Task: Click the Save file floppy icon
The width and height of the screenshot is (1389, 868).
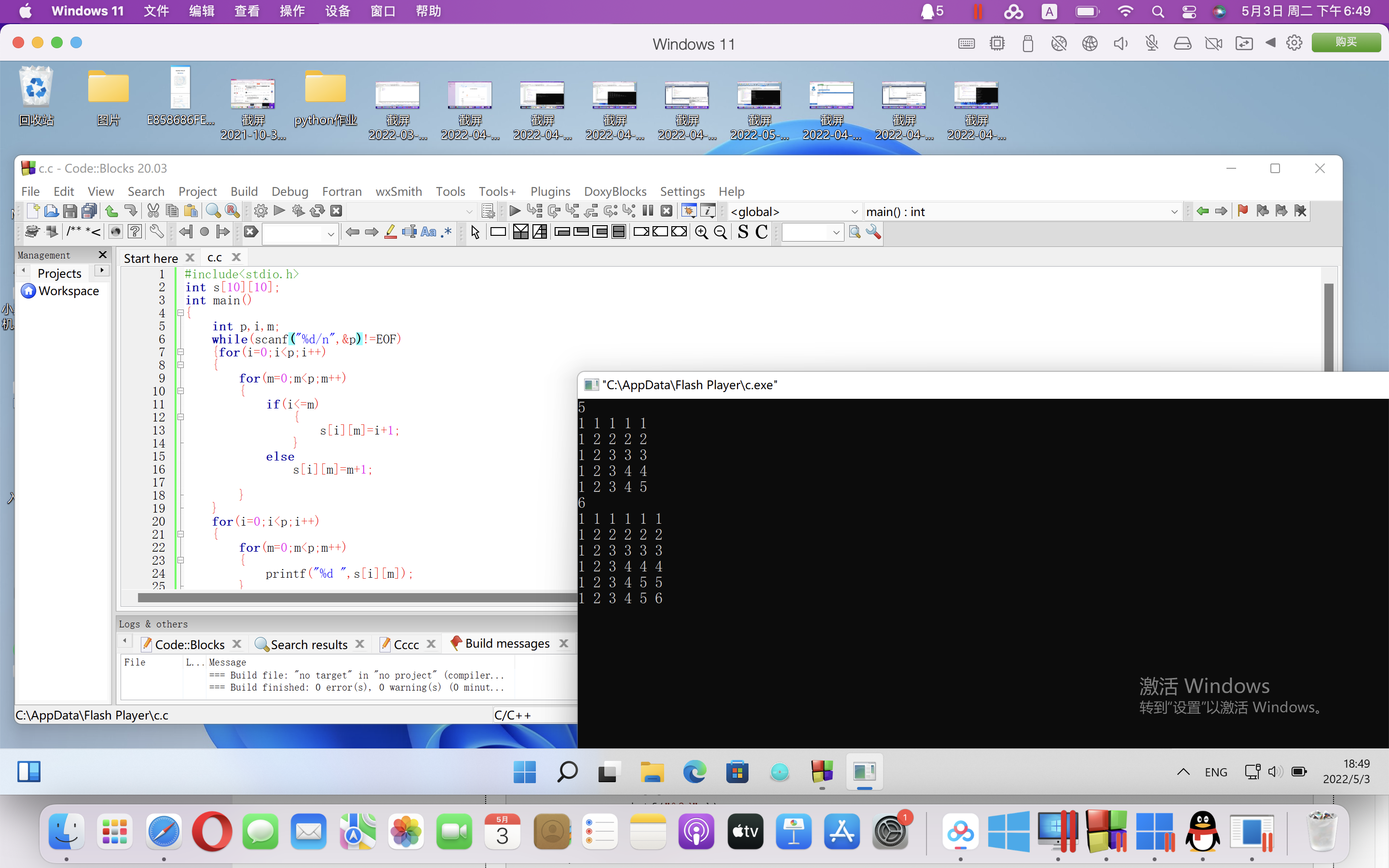Action: (70, 211)
